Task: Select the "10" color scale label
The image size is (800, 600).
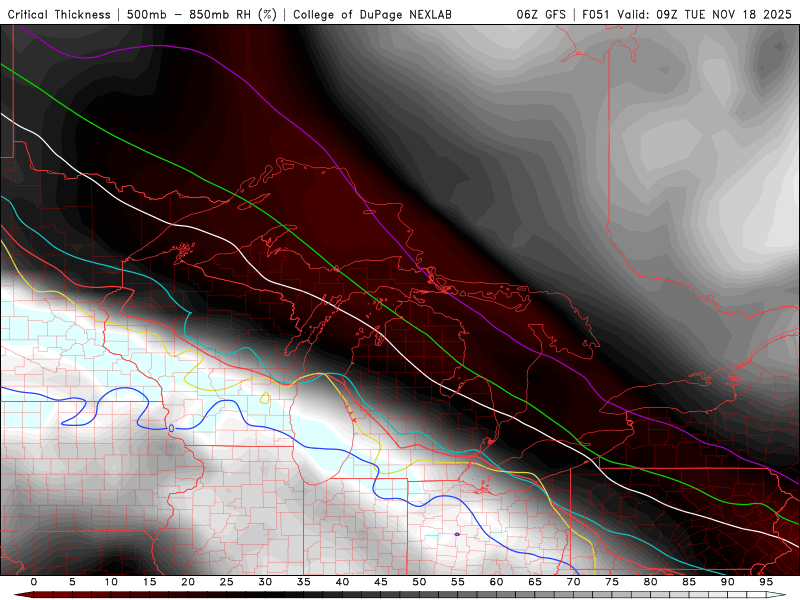Action: pyautogui.click(x=111, y=582)
